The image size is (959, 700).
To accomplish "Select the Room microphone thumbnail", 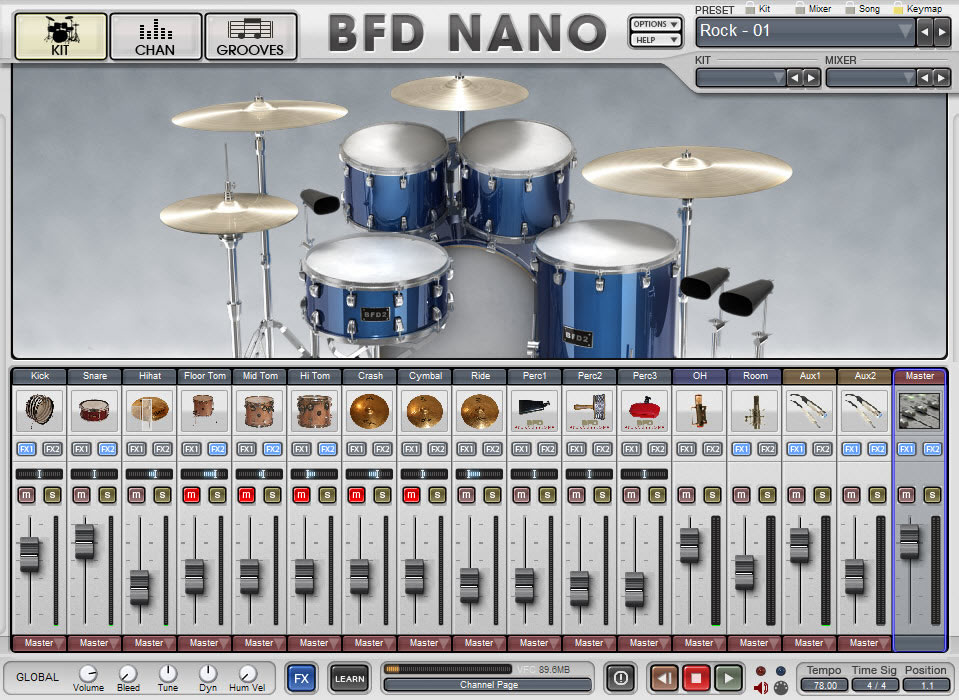I will [x=755, y=410].
